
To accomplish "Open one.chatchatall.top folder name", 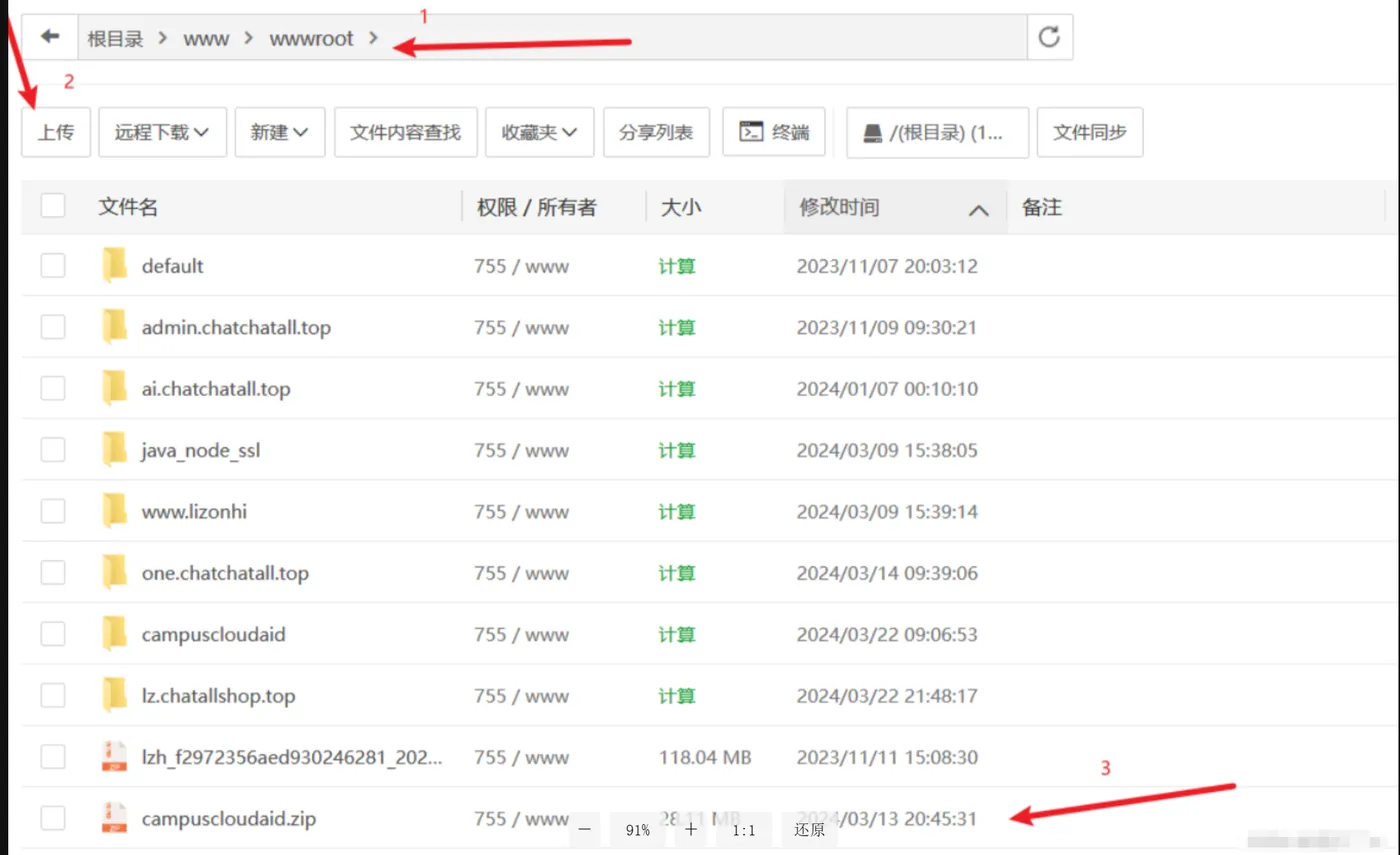I will (x=225, y=574).
